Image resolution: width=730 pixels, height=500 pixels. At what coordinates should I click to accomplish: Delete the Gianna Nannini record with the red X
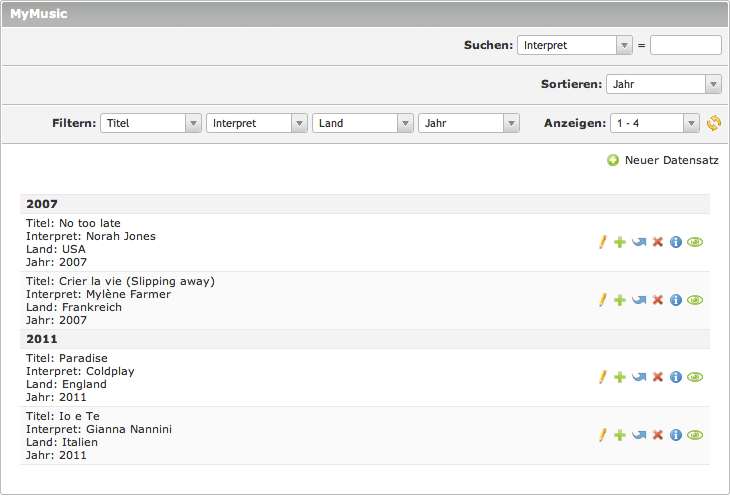657,435
